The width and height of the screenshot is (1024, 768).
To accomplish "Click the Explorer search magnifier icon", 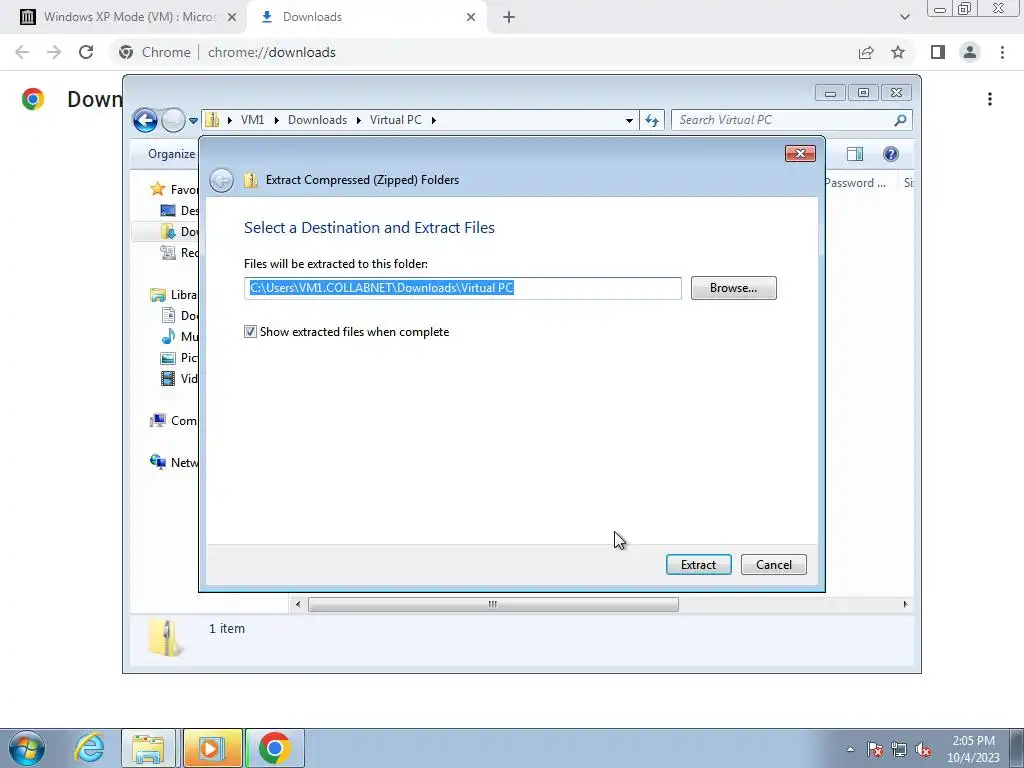I will 900,120.
